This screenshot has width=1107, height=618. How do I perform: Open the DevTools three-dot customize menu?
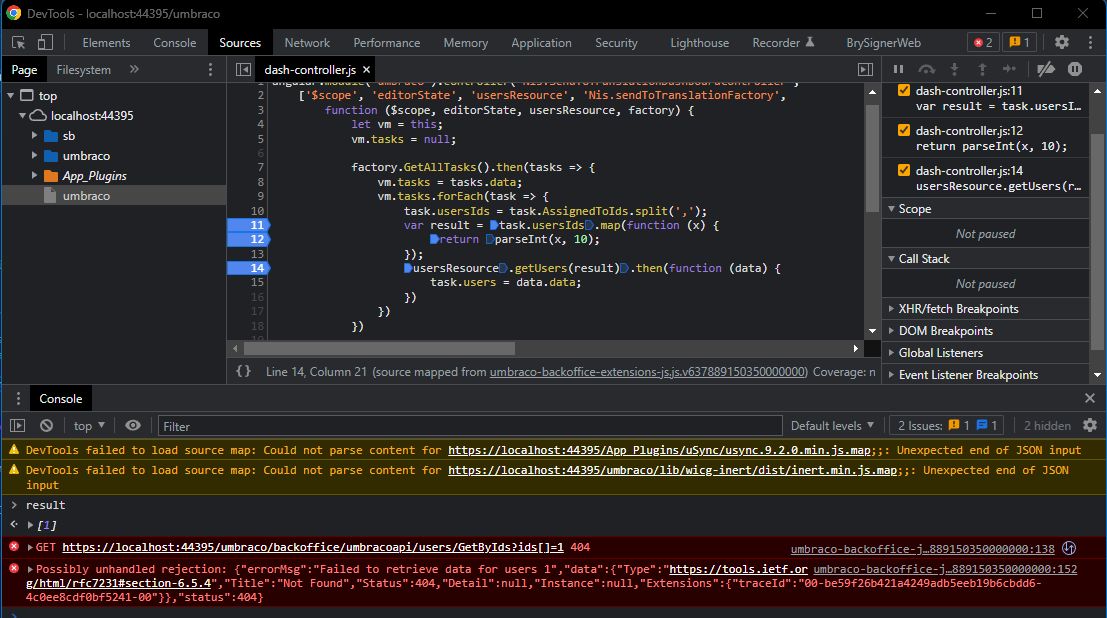tap(1090, 42)
